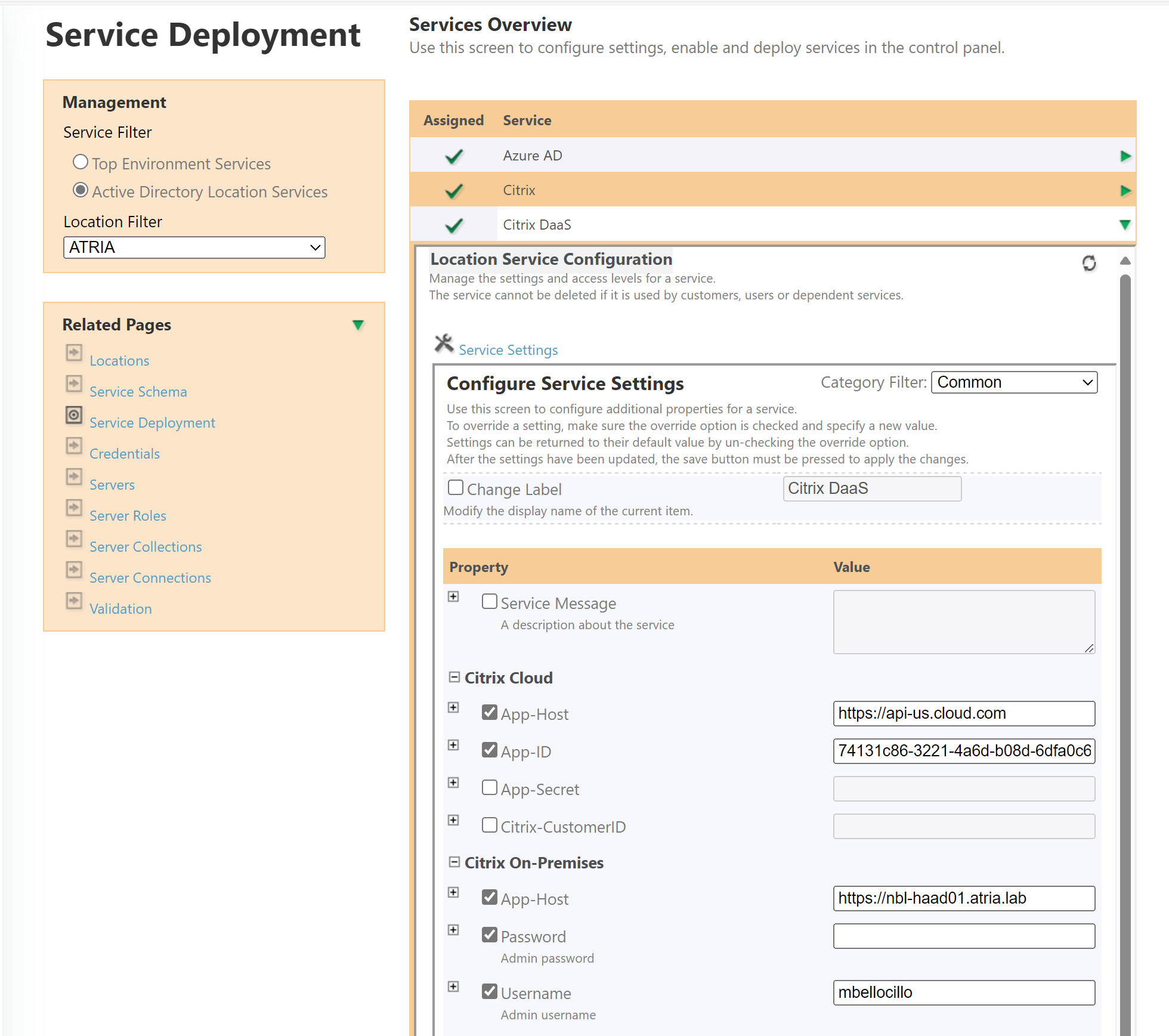Open the Service Schema page link

(138, 392)
